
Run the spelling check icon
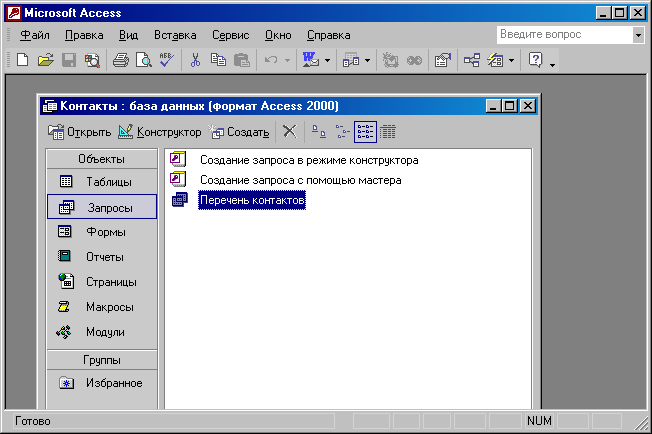click(167, 60)
